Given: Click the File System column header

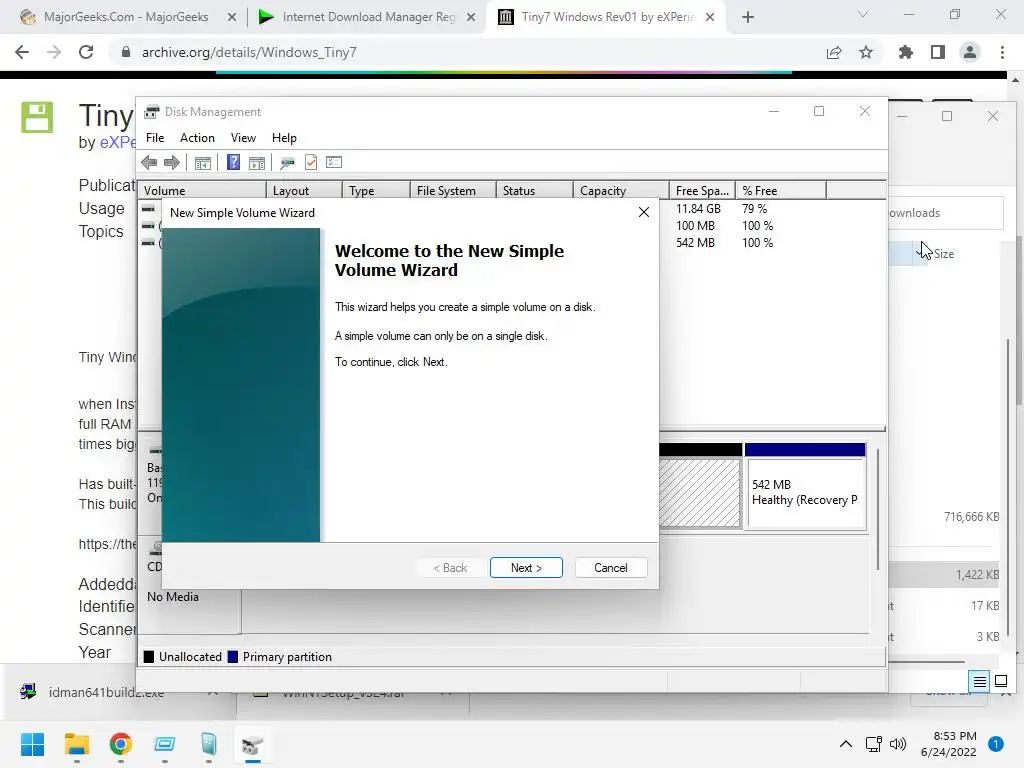Looking at the screenshot, I should 453,191.
